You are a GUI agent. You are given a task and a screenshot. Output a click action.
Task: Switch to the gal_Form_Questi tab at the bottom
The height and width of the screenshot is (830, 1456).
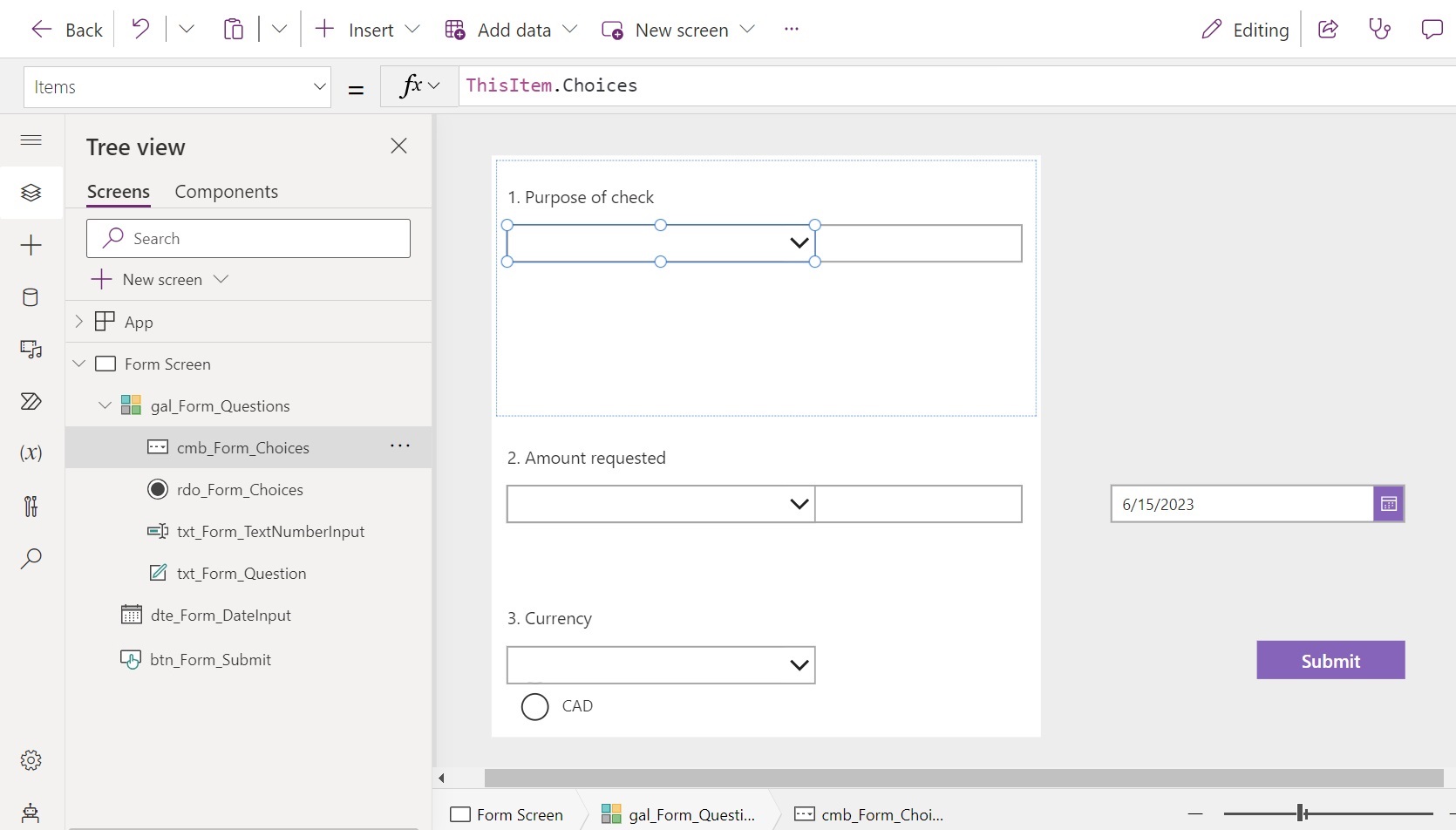point(680,813)
